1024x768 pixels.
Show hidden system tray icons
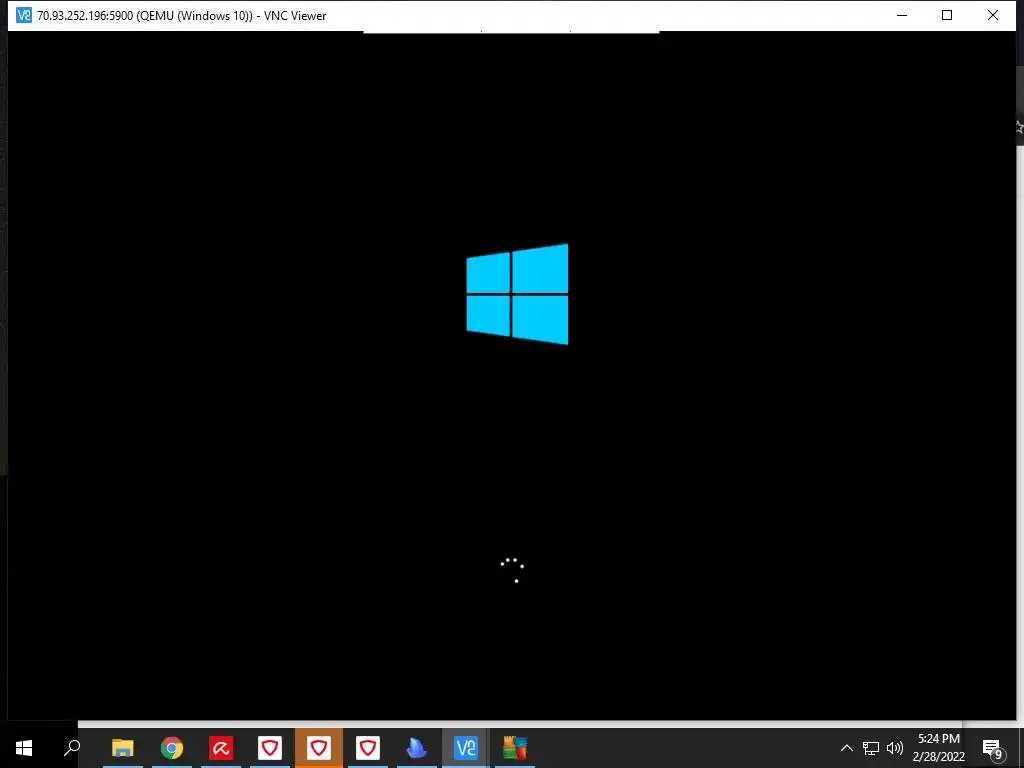(846, 748)
